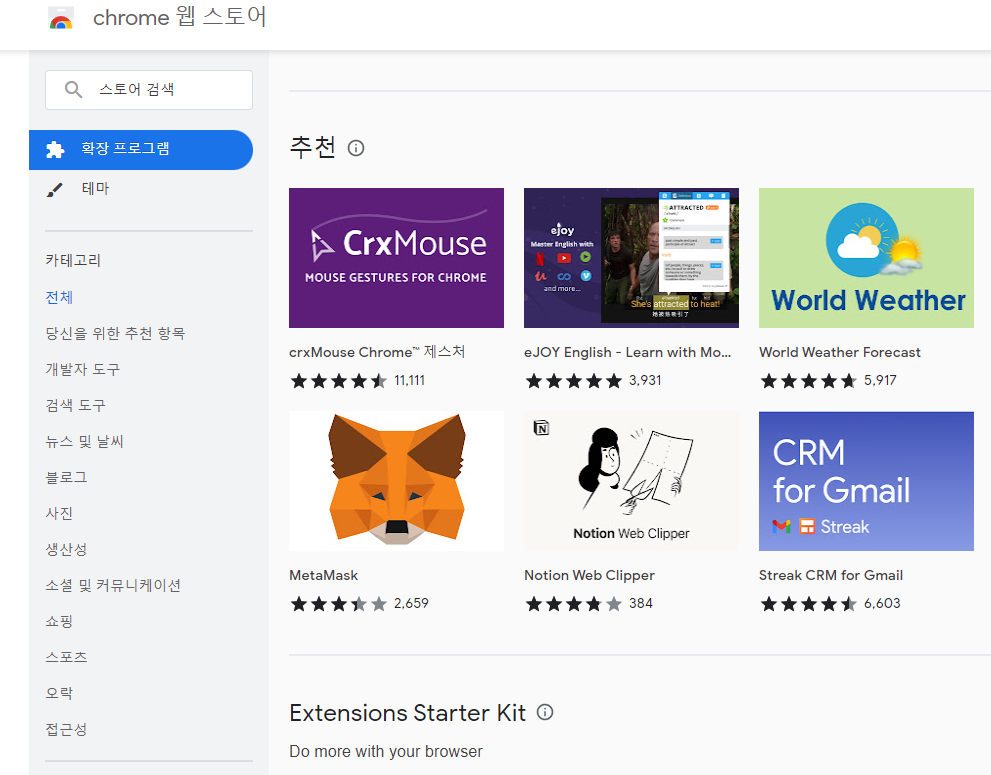Viewport: 991px width, 775px height.
Task: Click the MetaMask title text
Action: [x=324, y=575]
